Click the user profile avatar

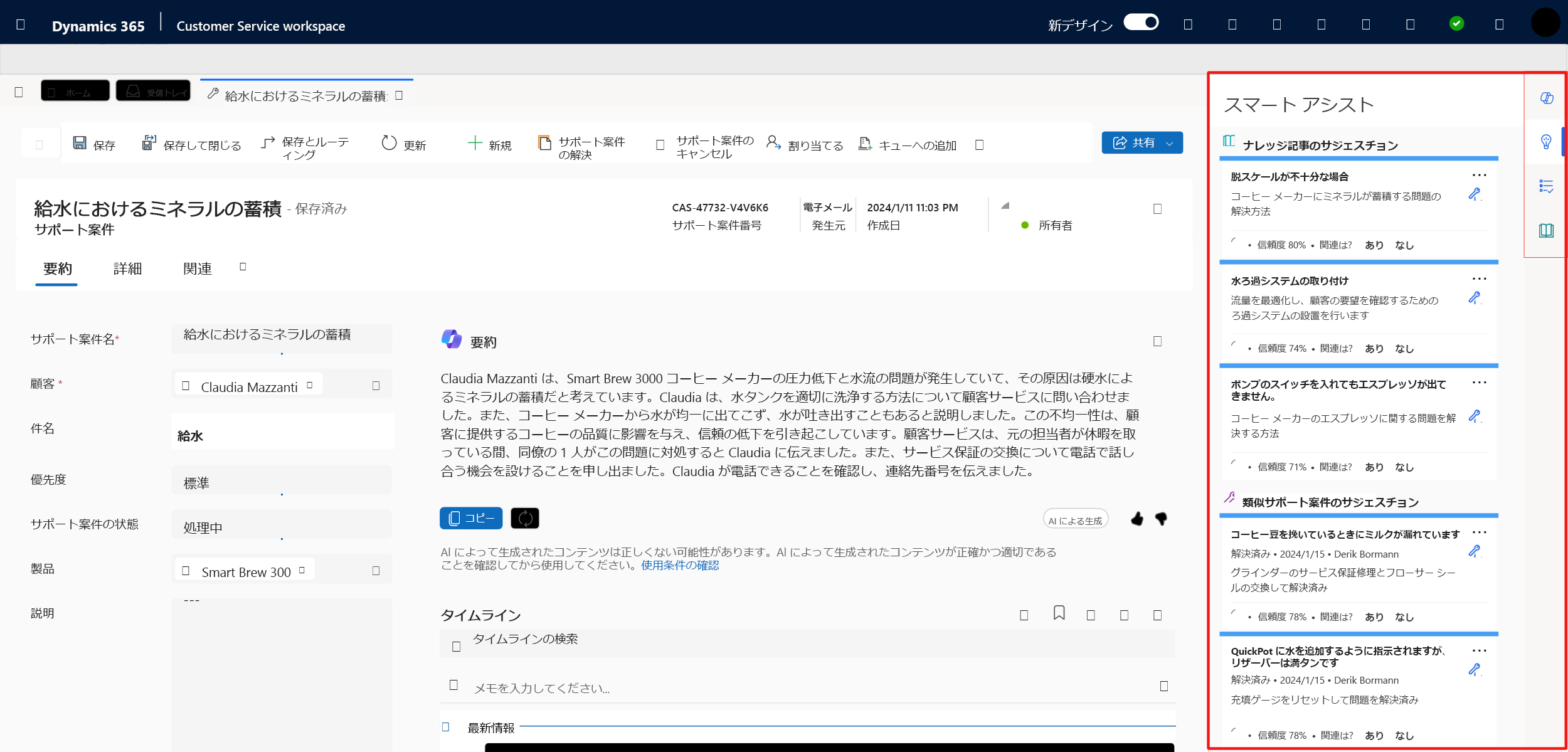[x=1545, y=23]
